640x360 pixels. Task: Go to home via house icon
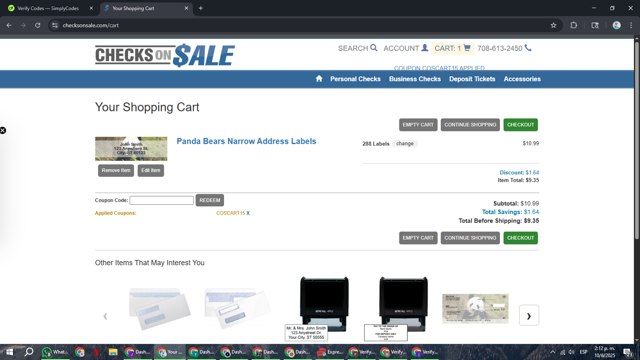pyautogui.click(x=319, y=78)
